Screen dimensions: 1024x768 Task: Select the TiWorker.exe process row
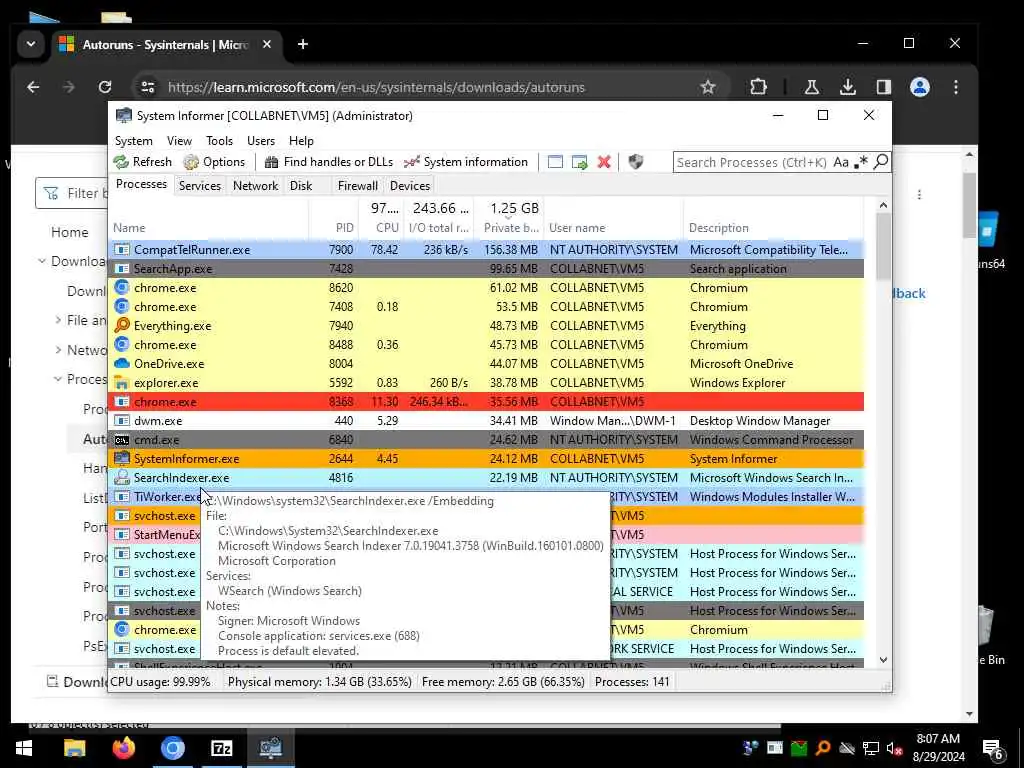pos(487,497)
